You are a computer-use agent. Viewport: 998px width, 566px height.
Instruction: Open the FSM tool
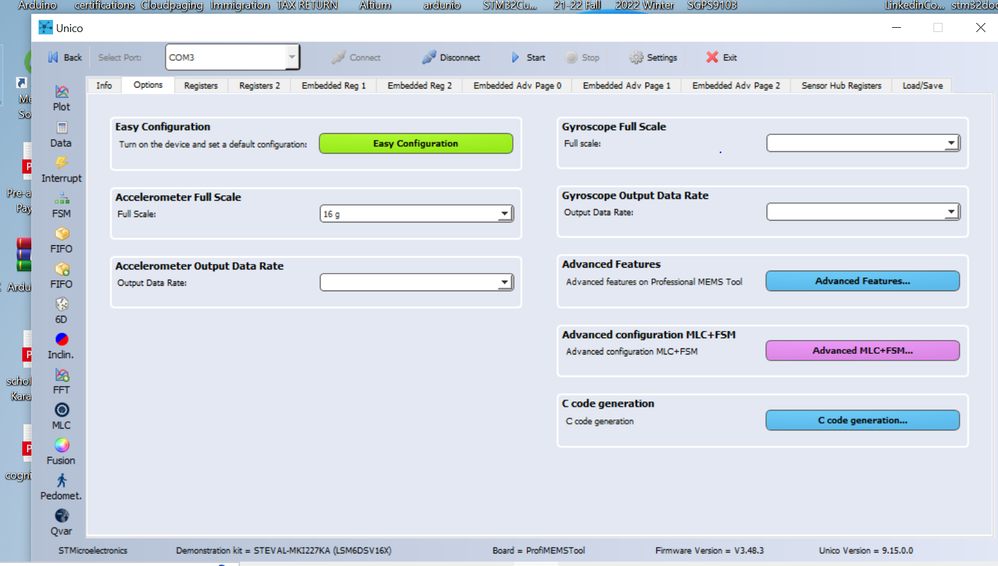61,205
